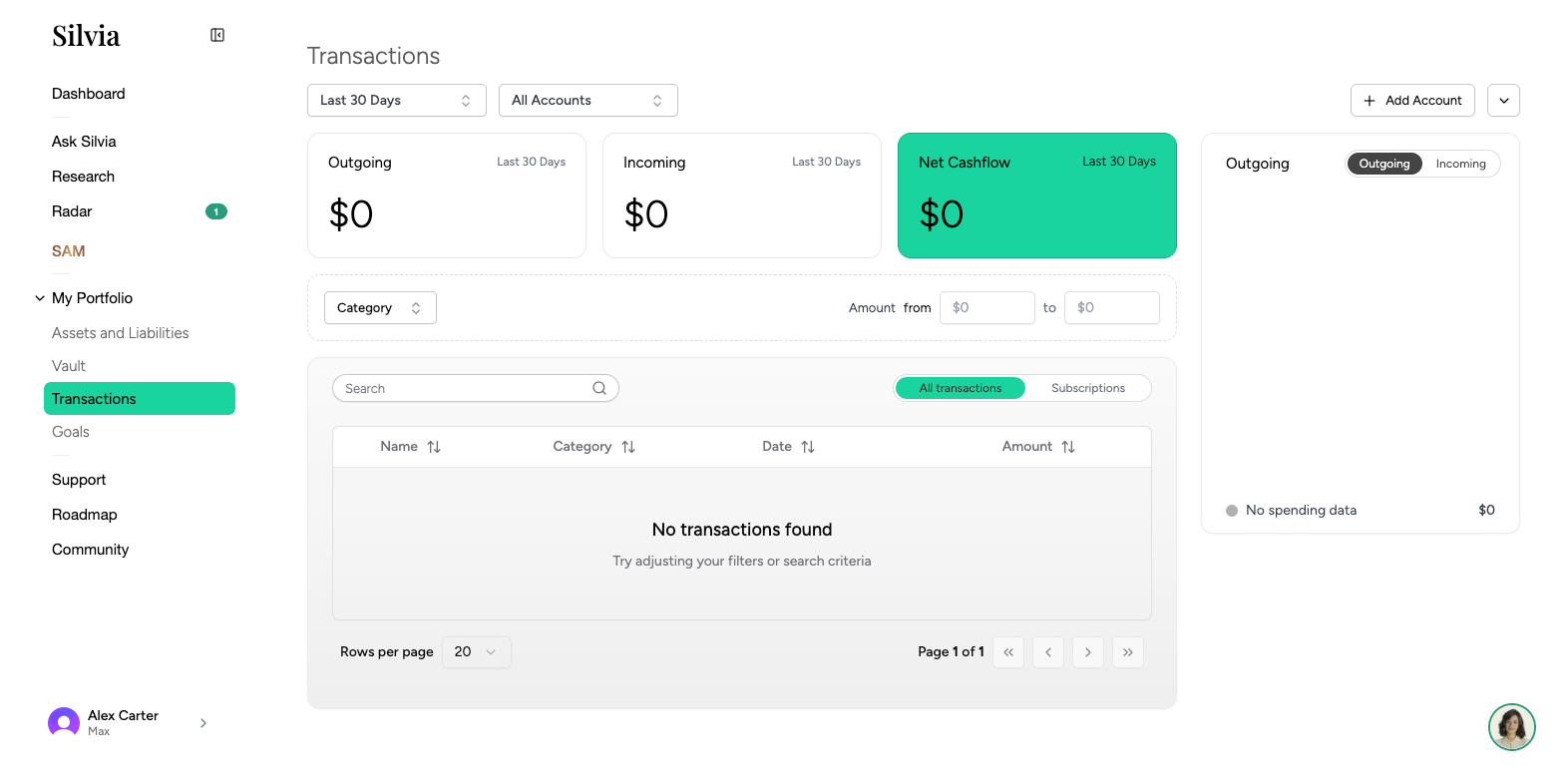Go to previous page of transactions
Viewport: 1568px width, 775px height.
point(1048,652)
